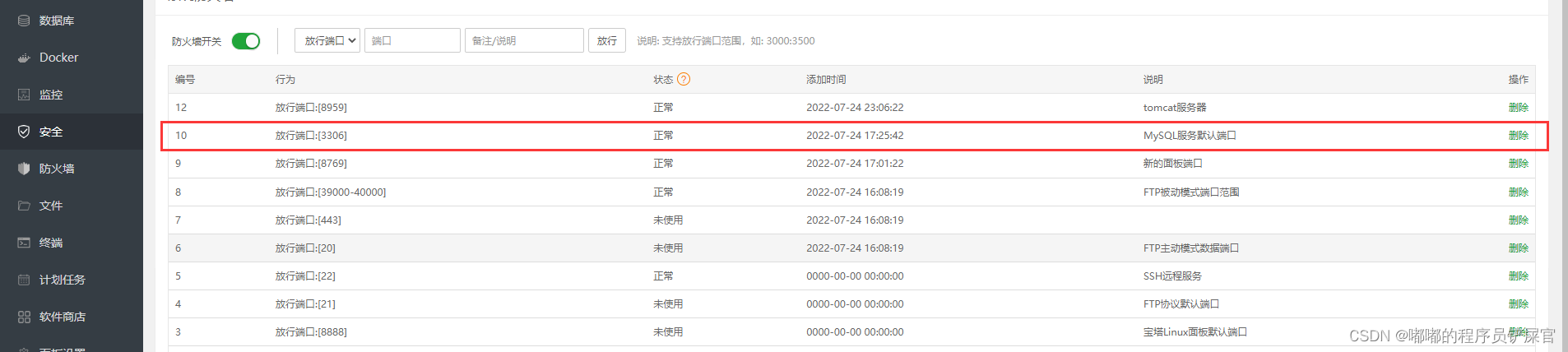Click the security (安全) shield icon
Image resolution: width=1568 pixels, height=352 pixels.
pos(24,132)
